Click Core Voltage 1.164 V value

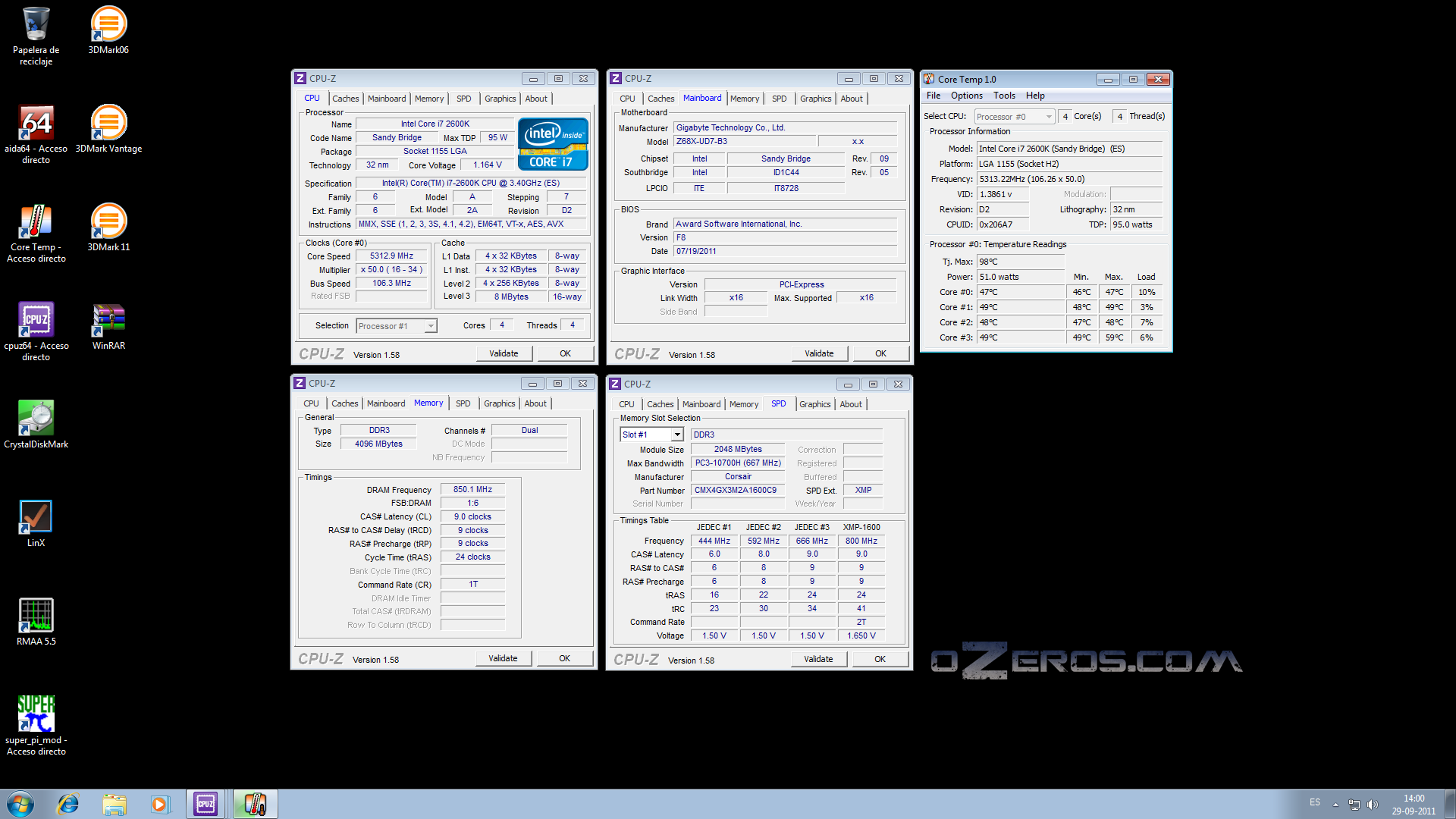pos(488,165)
